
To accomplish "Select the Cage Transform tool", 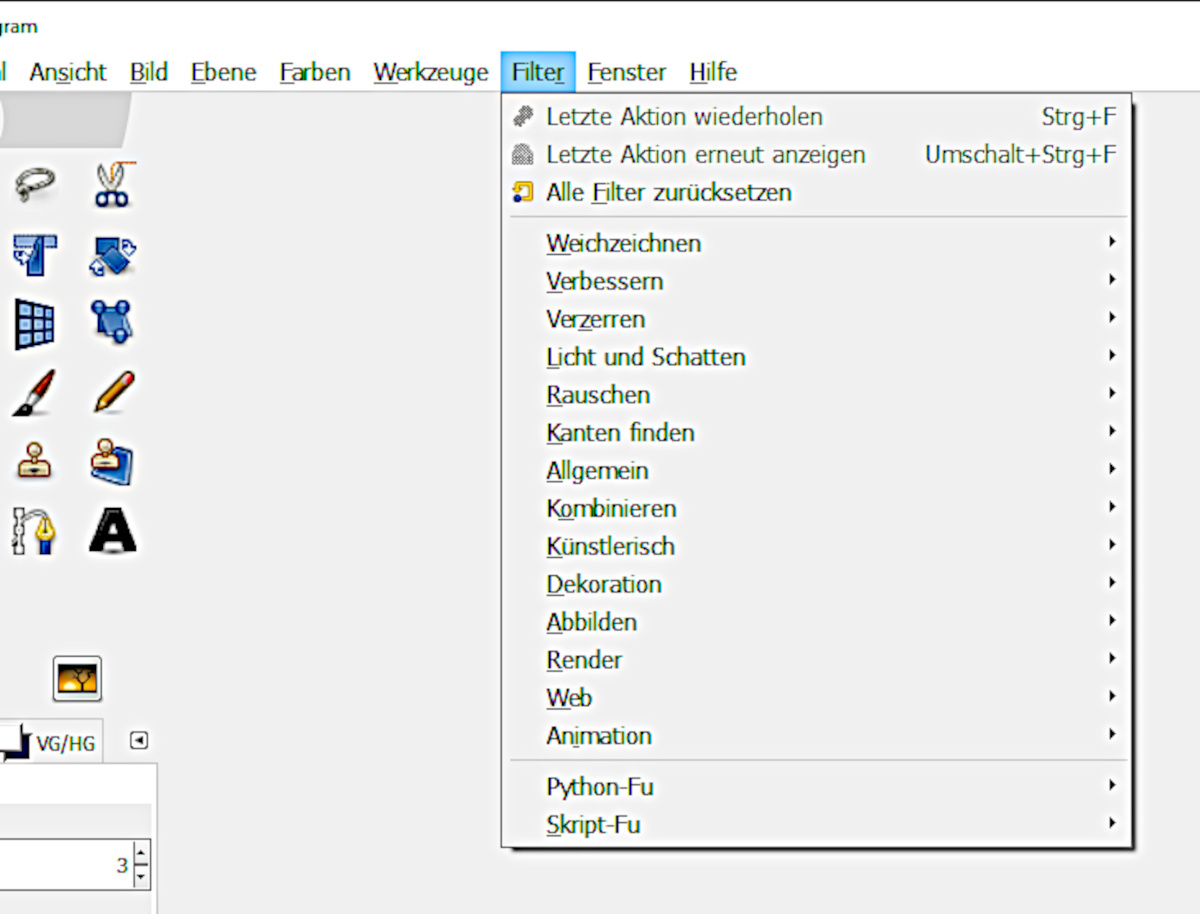I will point(112,323).
